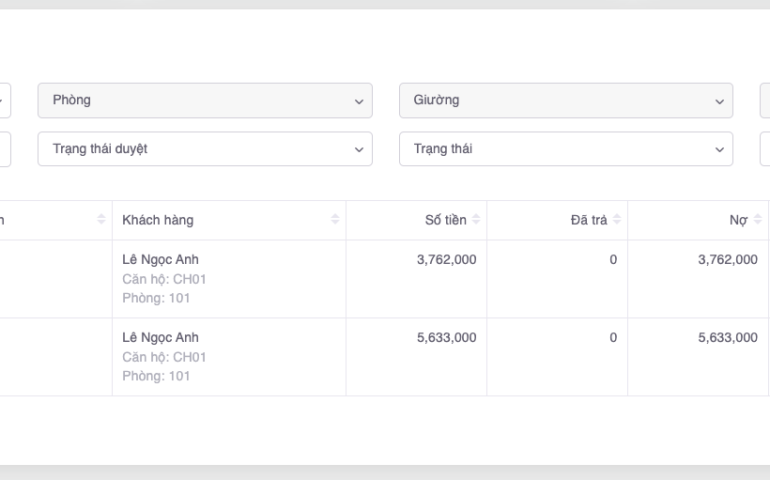Screen dimensions: 770x480
Task: Expand the Trạng thái dropdown below Giường
Action: tap(565, 149)
